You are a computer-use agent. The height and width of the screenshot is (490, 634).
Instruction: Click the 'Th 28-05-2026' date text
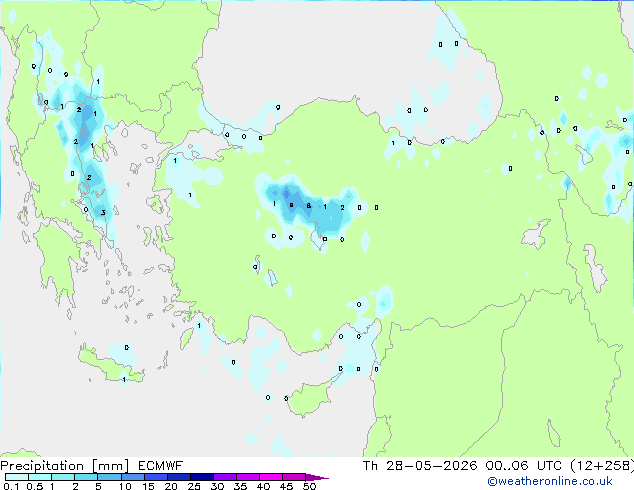420,466
